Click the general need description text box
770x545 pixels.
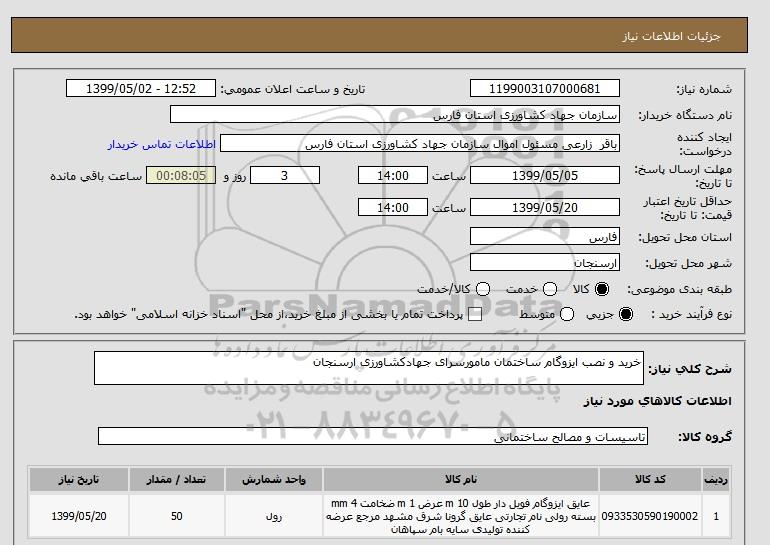[369, 368]
